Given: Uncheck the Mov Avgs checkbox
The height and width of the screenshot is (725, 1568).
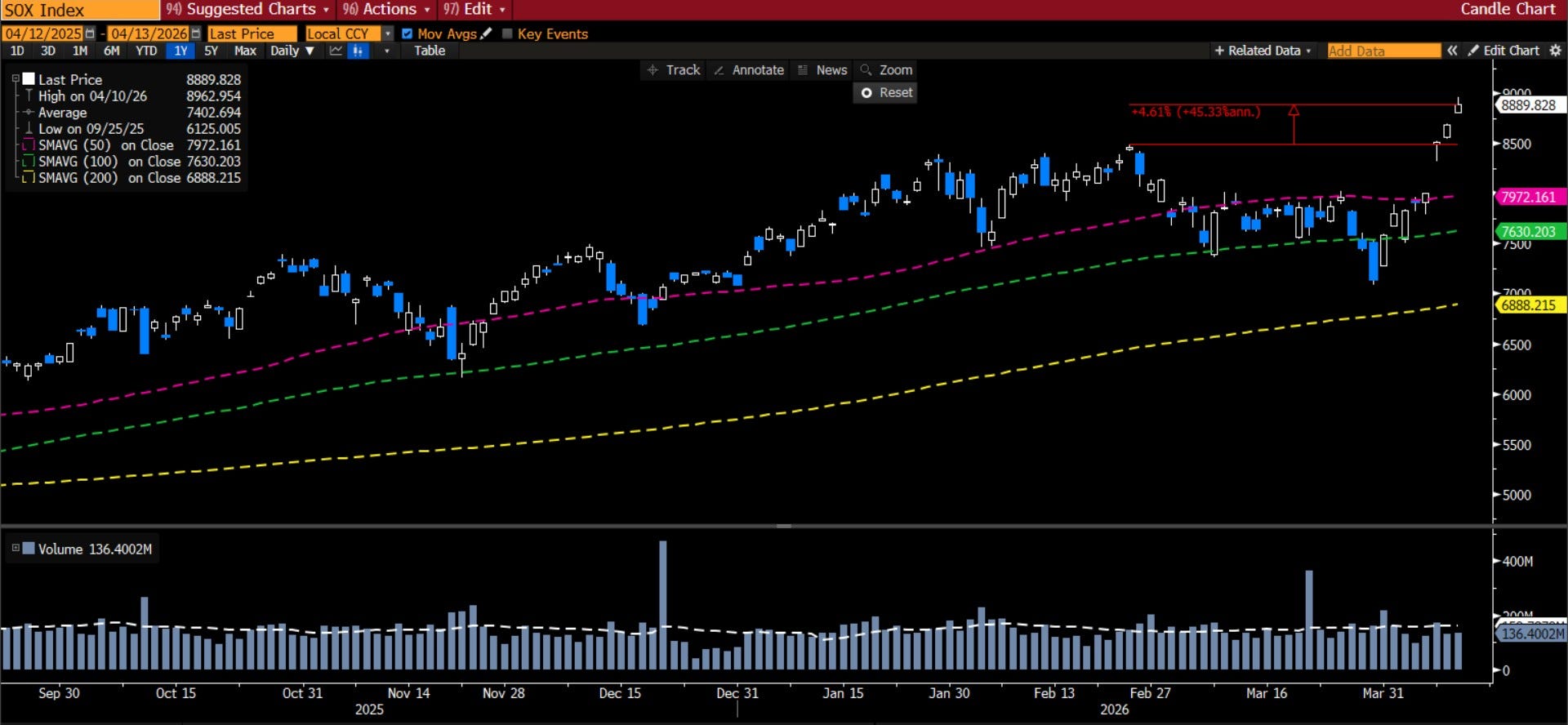Looking at the screenshot, I should tap(407, 33).
